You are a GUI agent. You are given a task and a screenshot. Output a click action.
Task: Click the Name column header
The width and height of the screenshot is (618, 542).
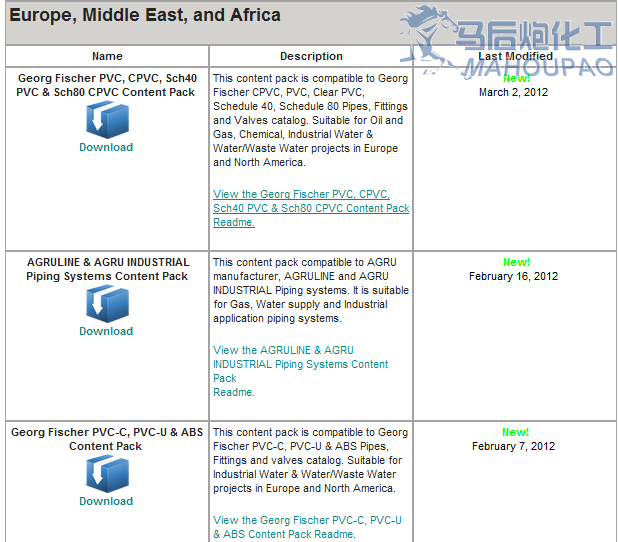click(x=107, y=56)
